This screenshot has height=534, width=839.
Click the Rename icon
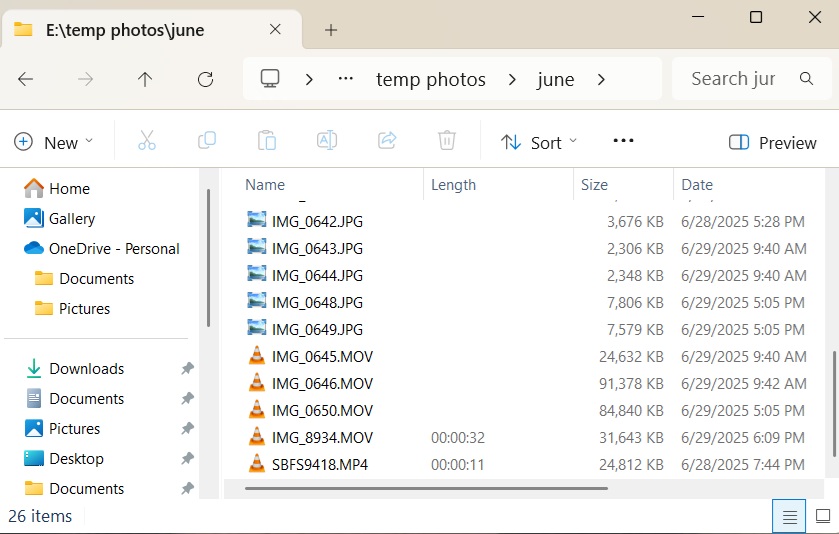coord(327,142)
